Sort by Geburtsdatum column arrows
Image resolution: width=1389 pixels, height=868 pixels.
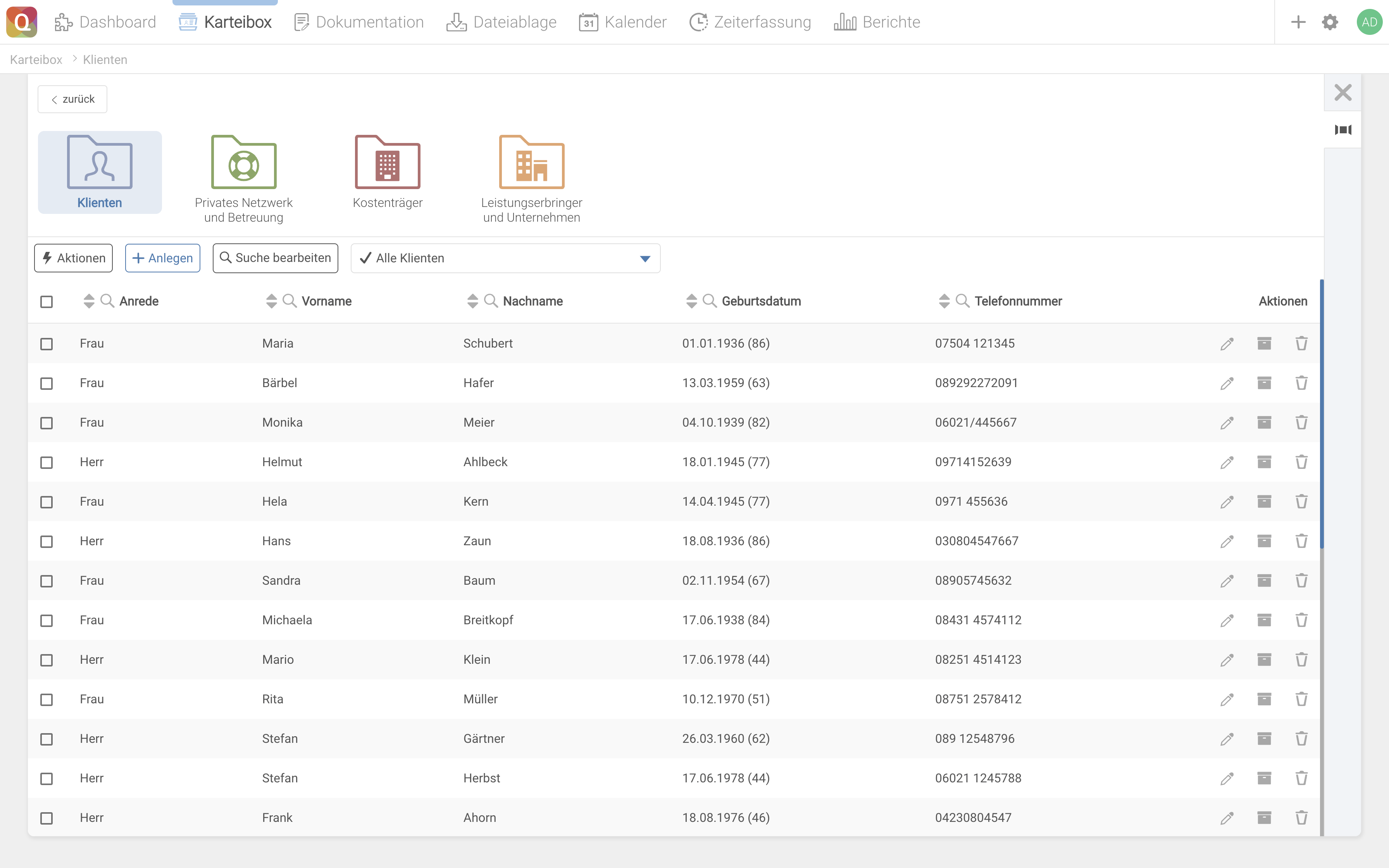(x=691, y=301)
